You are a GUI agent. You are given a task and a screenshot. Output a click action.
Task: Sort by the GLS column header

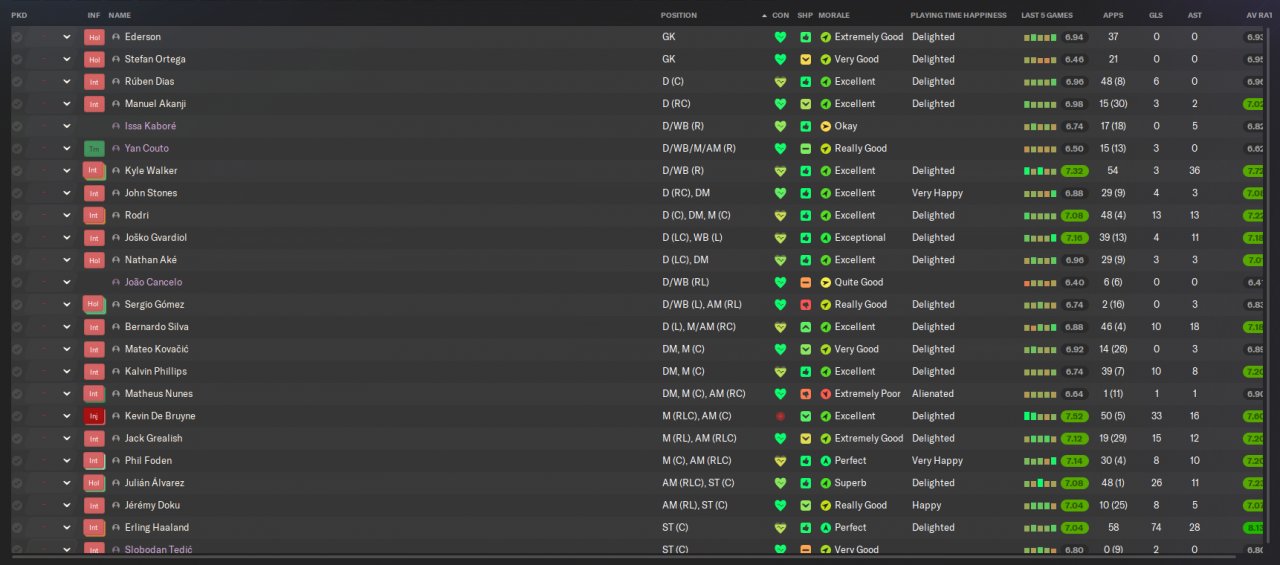1156,16
